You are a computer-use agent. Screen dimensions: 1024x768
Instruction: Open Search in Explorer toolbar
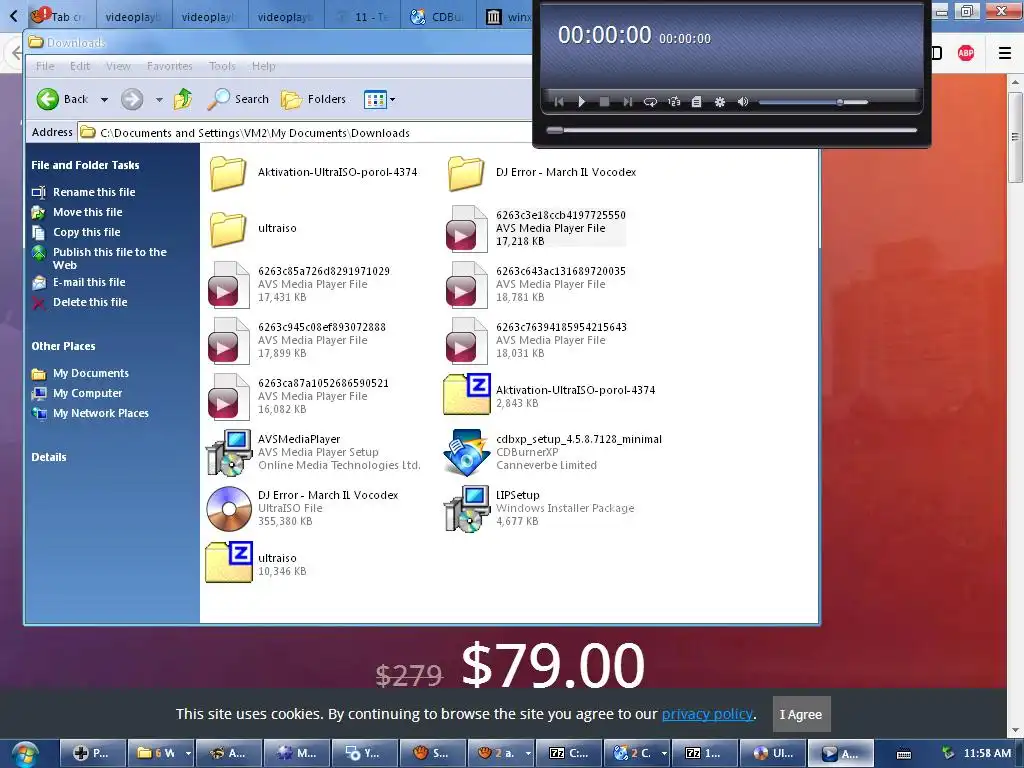pyautogui.click(x=238, y=99)
